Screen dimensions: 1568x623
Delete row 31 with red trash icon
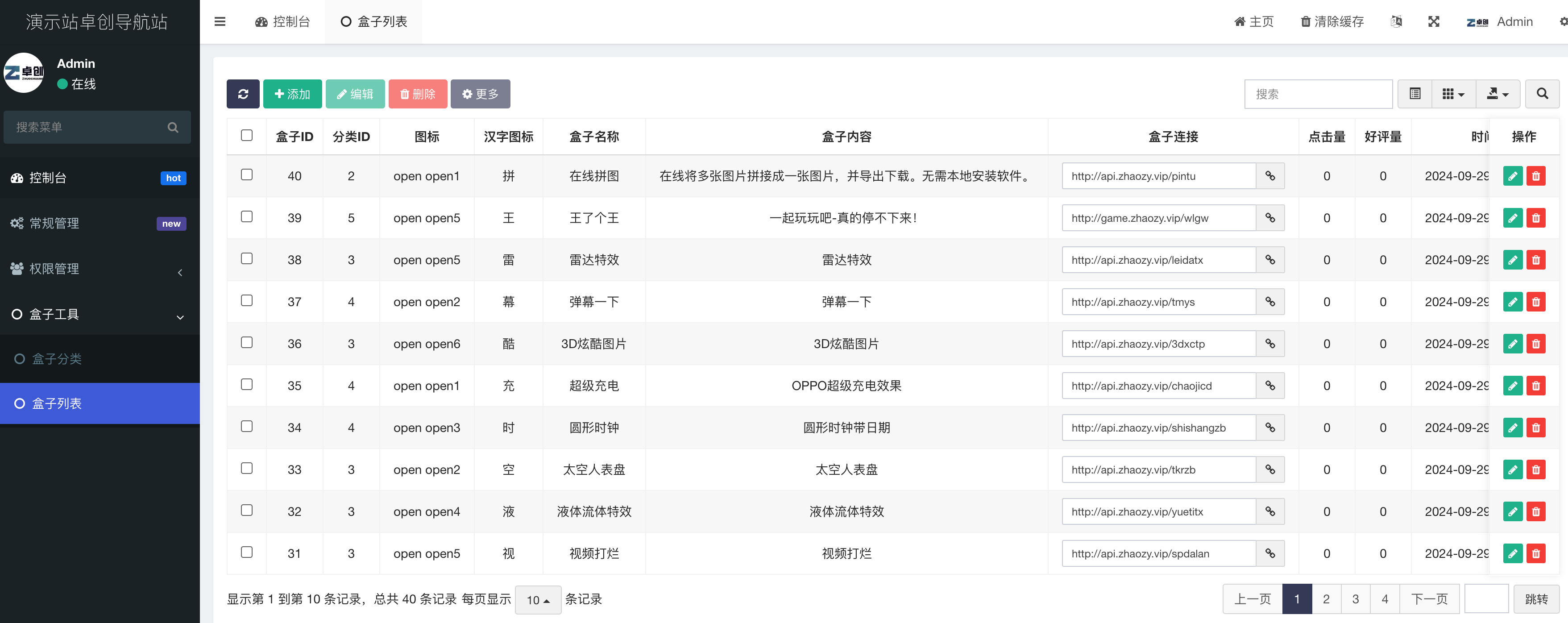[x=1536, y=553]
